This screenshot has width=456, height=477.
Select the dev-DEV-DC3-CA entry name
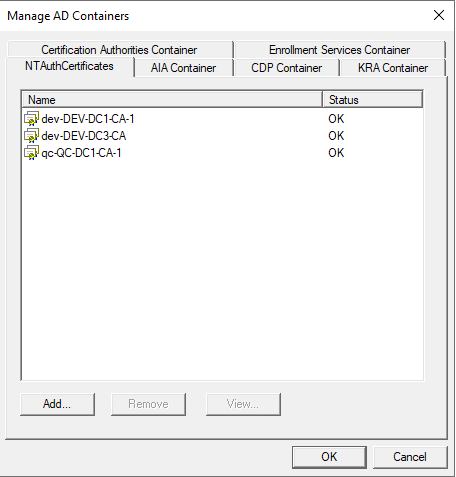tap(84, 136)
